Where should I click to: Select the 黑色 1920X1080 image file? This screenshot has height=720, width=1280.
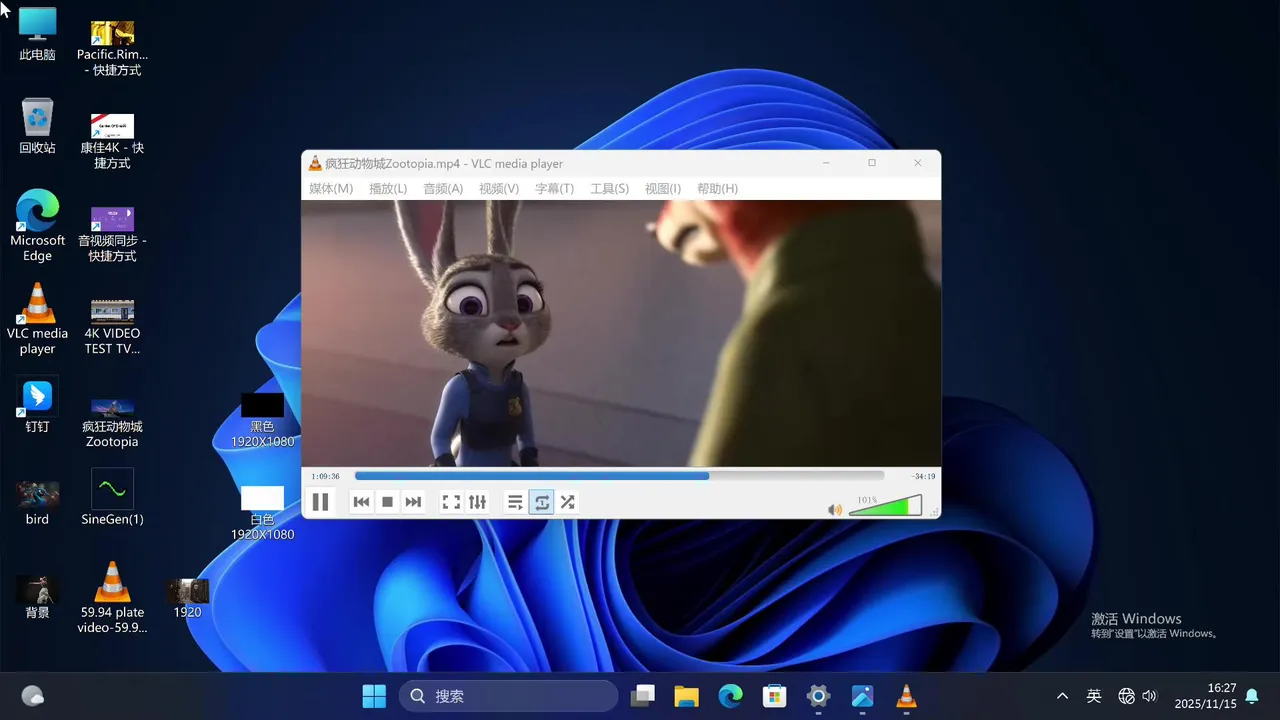click(x=262, y=420)
